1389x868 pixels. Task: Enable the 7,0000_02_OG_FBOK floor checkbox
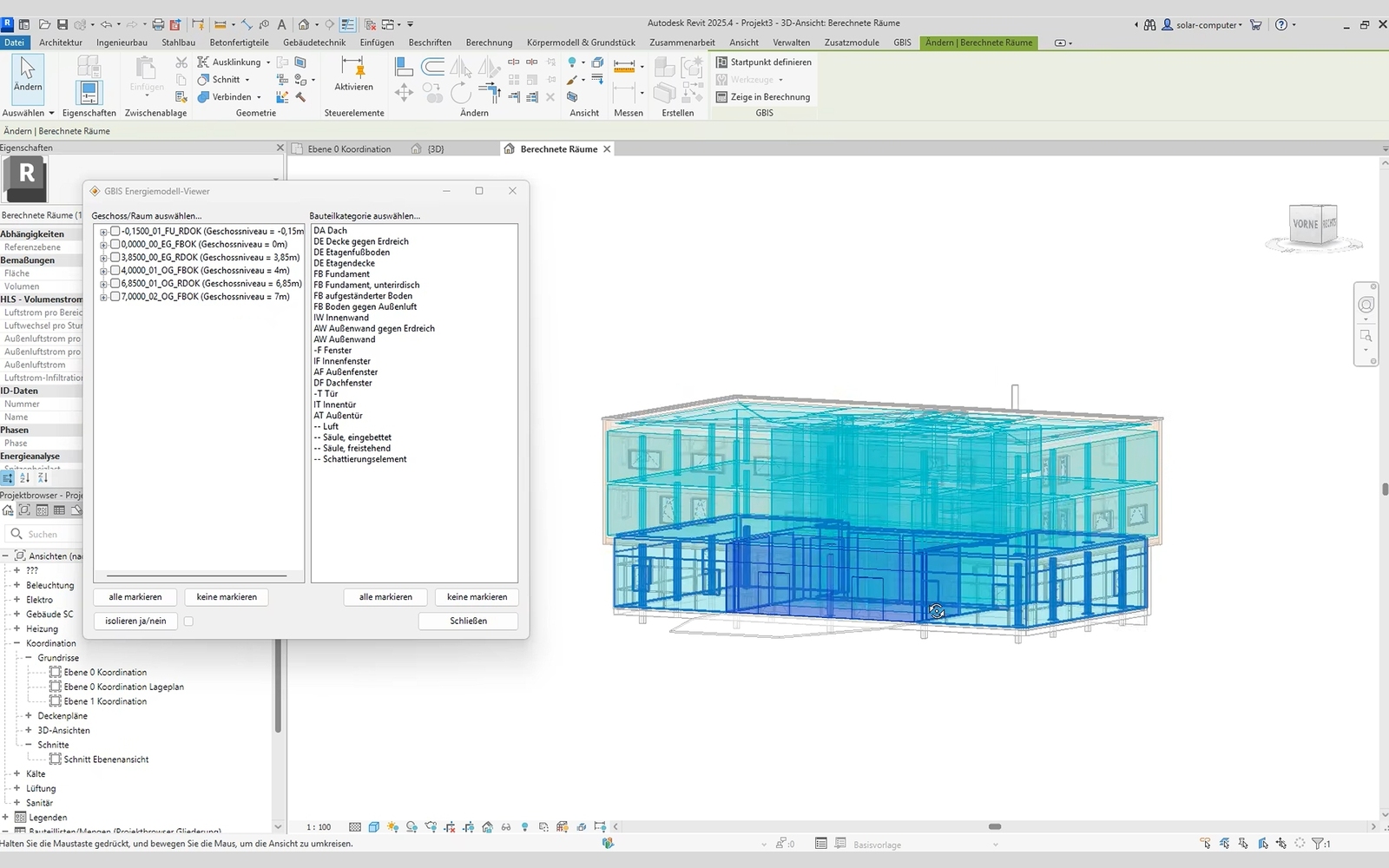(115, 297)
